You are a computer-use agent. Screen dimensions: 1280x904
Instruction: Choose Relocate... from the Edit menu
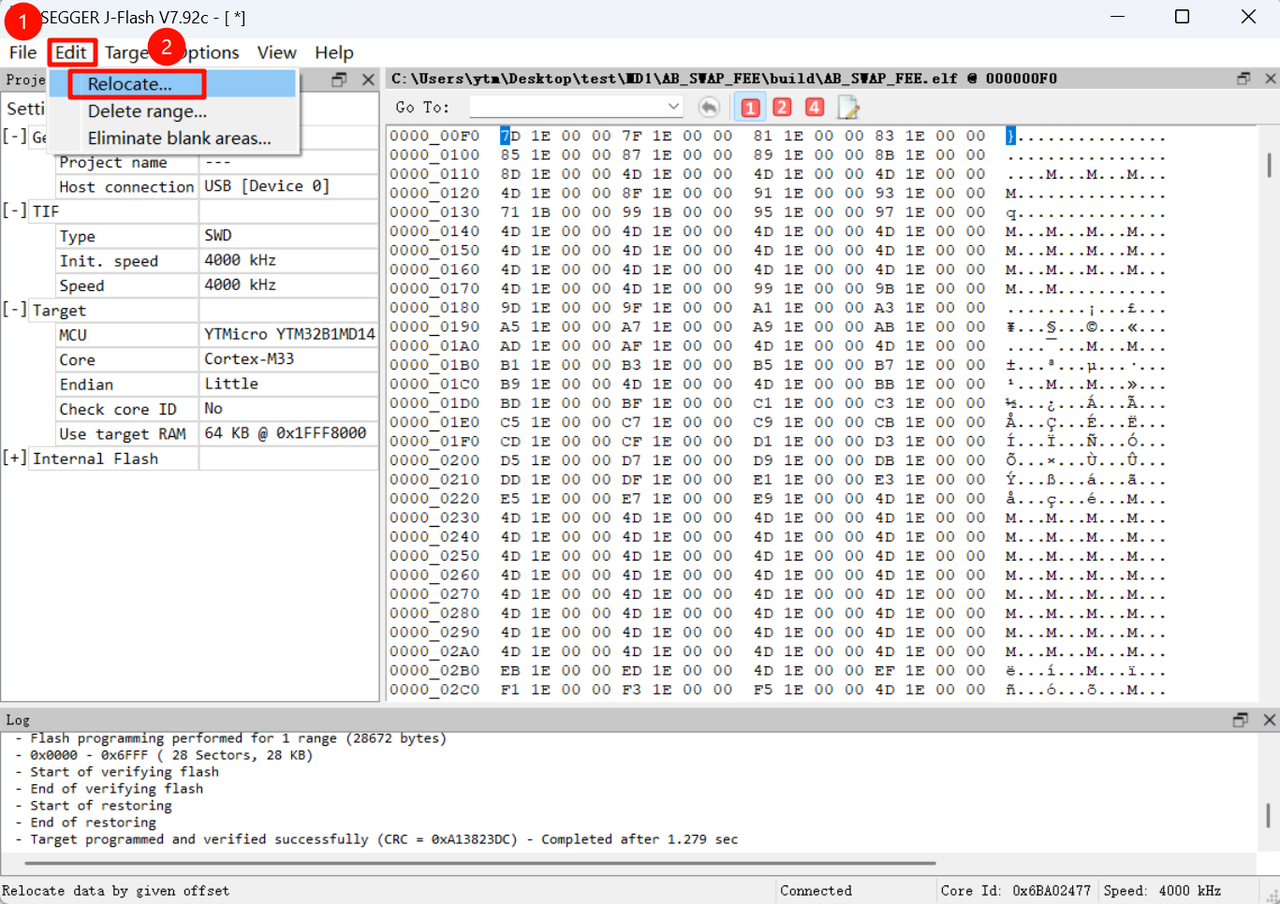[x=174, y=84]
